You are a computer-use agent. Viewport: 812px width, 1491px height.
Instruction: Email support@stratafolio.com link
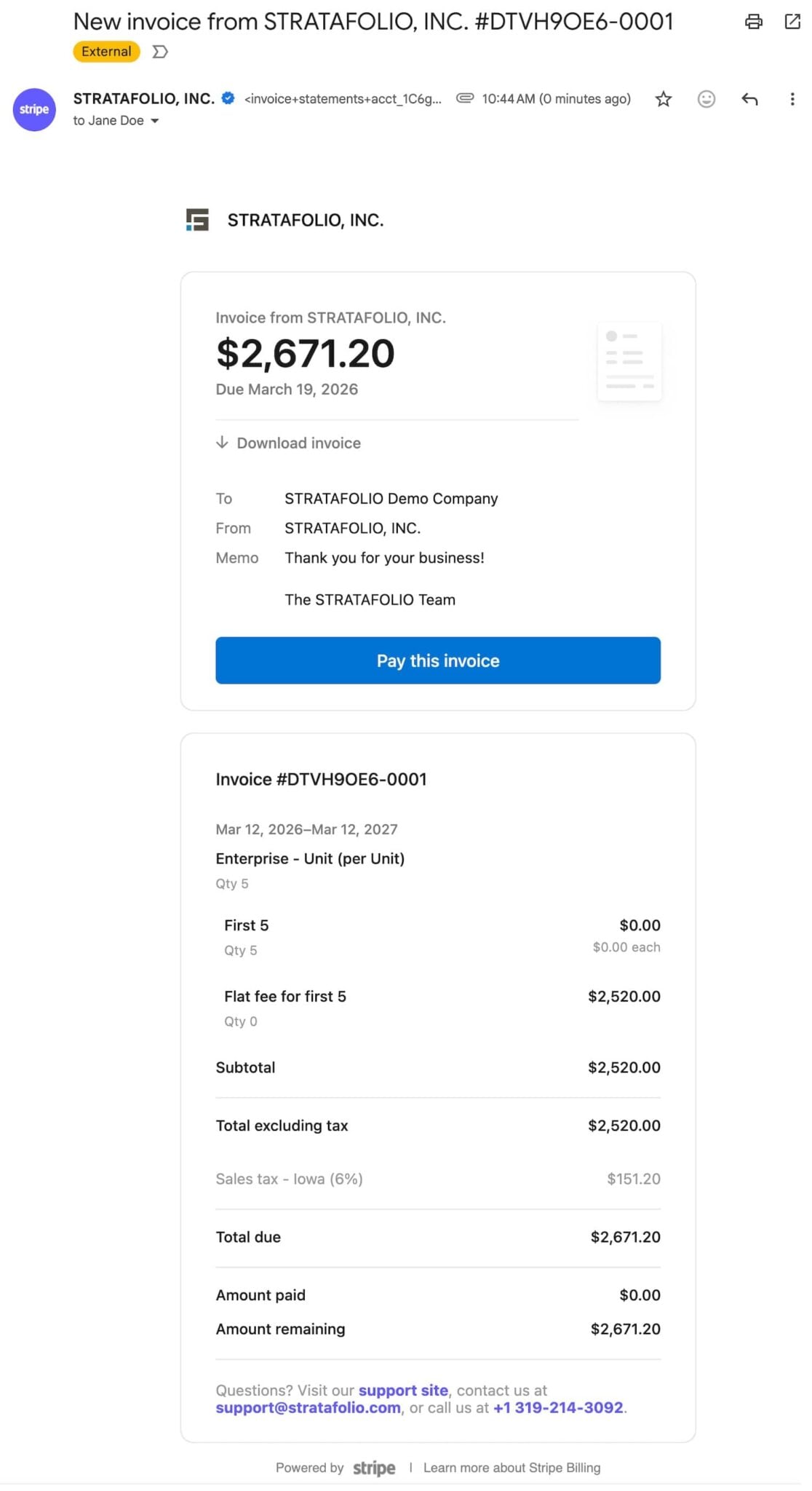point(308,1407)
